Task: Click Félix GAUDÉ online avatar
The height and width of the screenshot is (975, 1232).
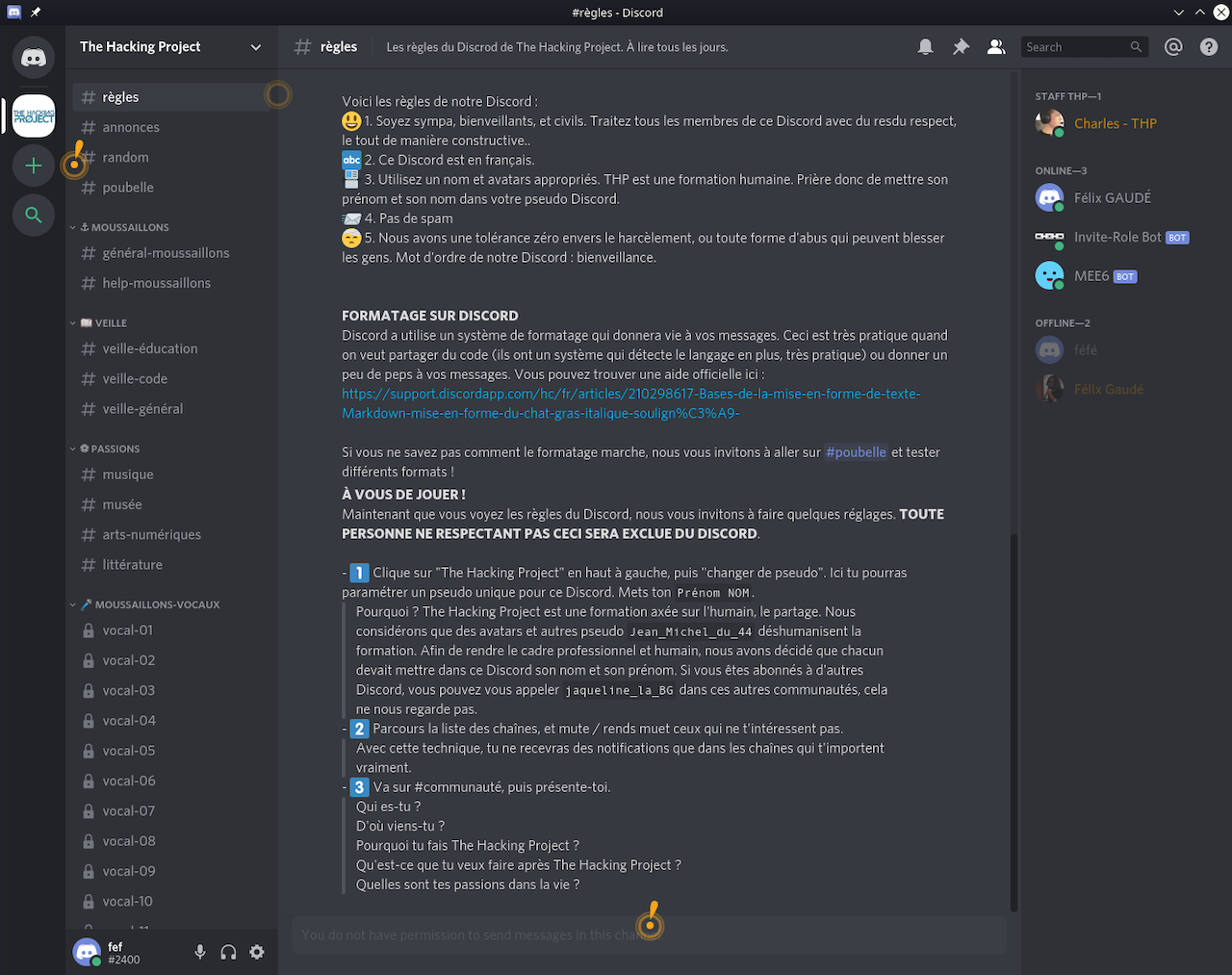Action: pos(1049,197)
